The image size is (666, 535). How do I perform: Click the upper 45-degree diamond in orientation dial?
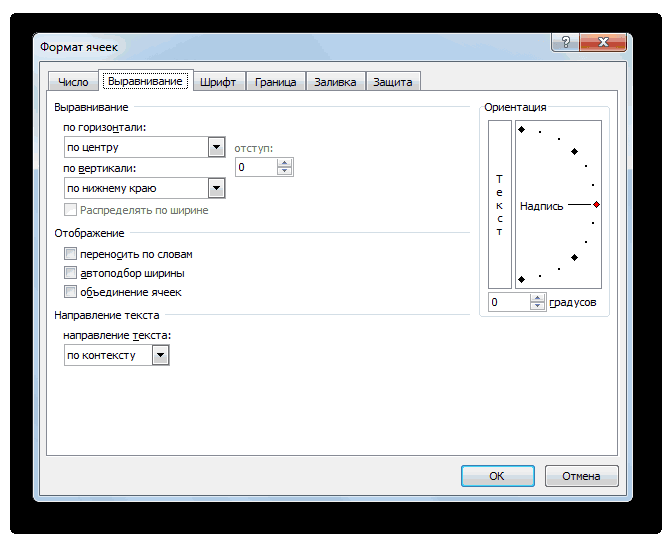point(574,152)
